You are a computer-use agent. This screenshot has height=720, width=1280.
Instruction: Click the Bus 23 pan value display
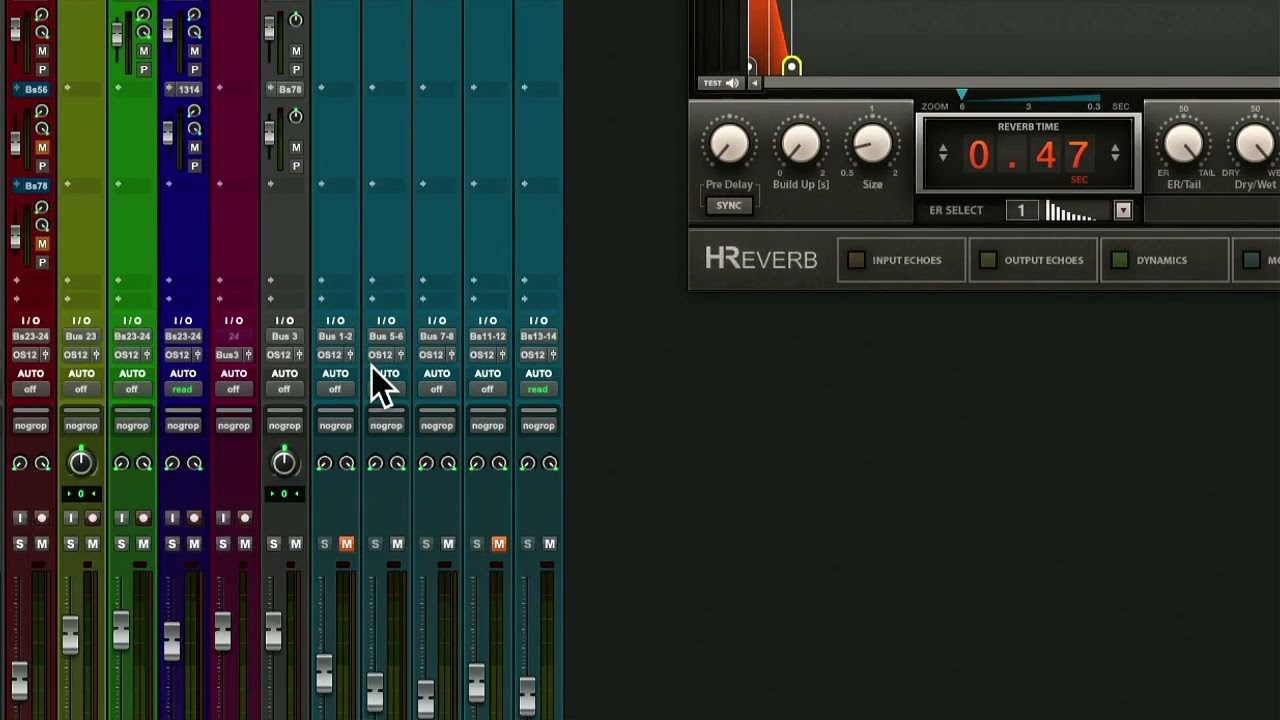[81, 494]
